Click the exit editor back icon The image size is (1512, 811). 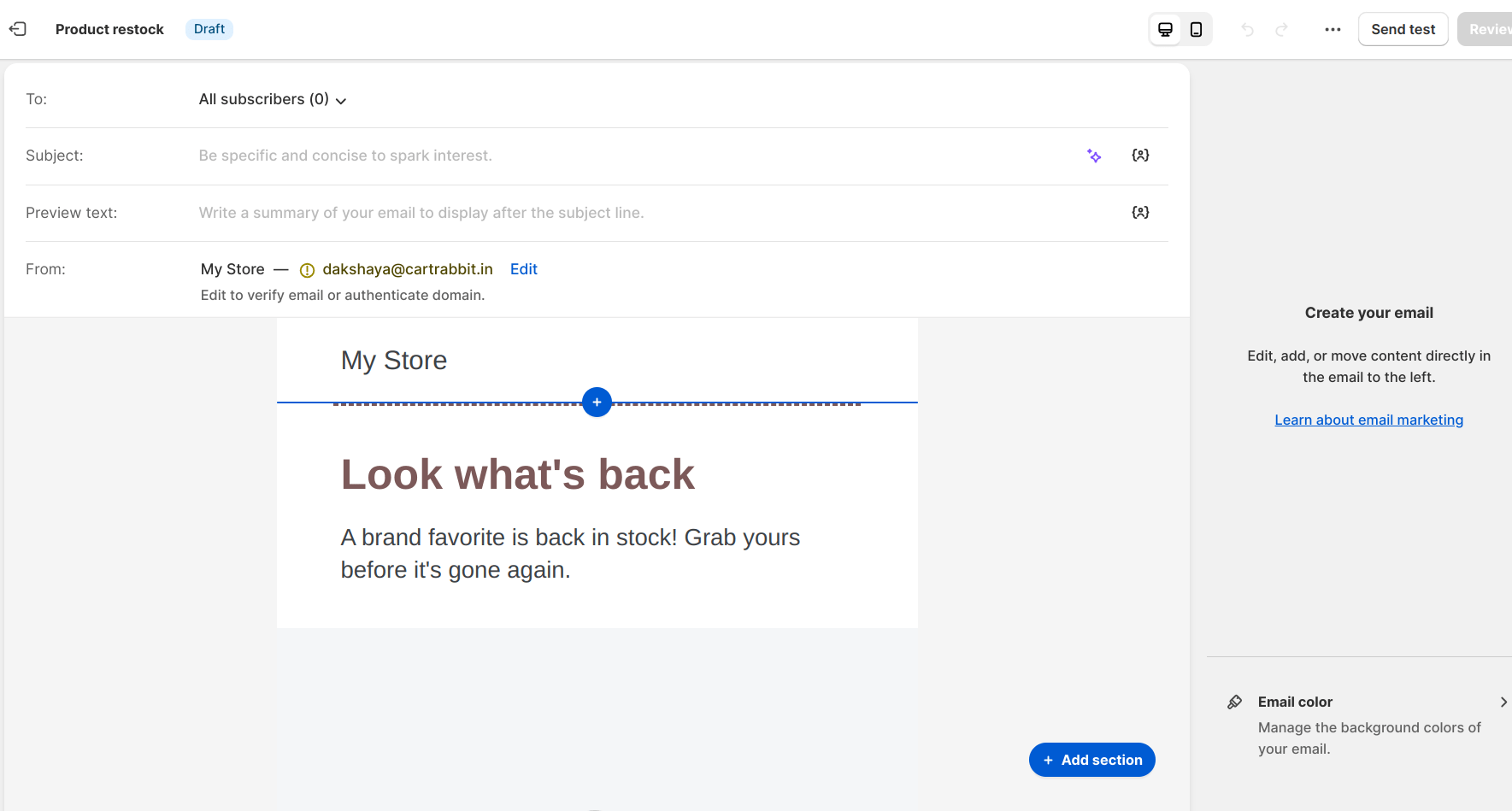pyautogui.click(x=18, y=29)
